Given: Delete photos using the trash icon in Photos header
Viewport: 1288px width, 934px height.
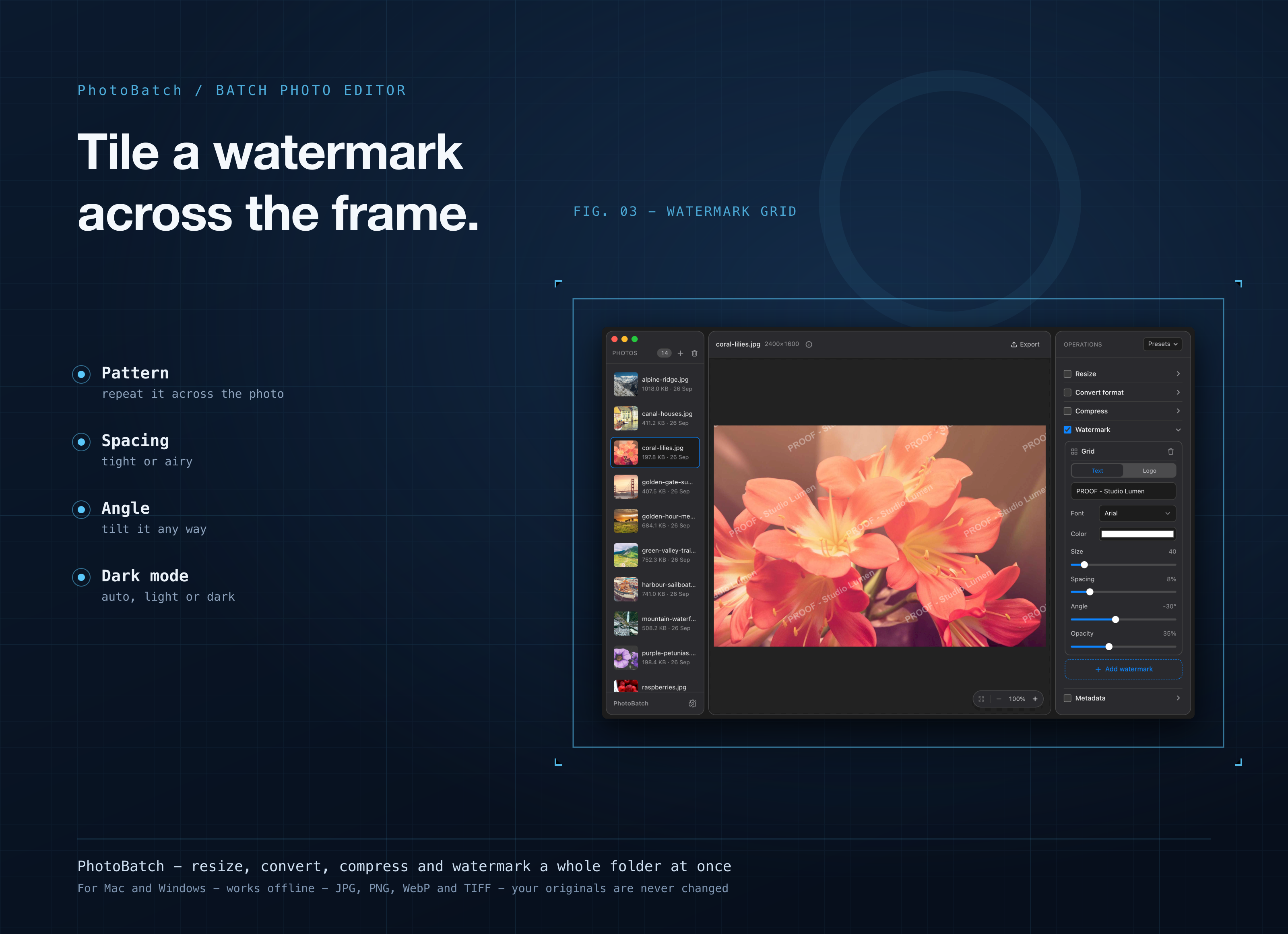Looking at the screenshot, I should (x=695, y=353).
